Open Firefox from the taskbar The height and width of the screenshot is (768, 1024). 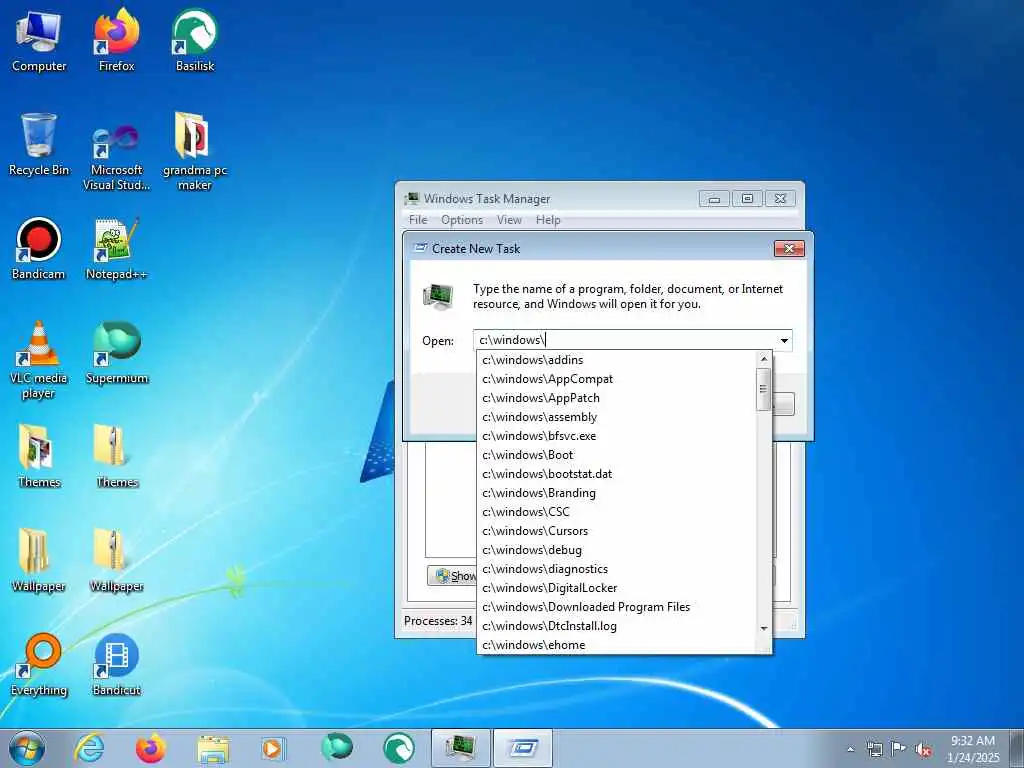150,748
